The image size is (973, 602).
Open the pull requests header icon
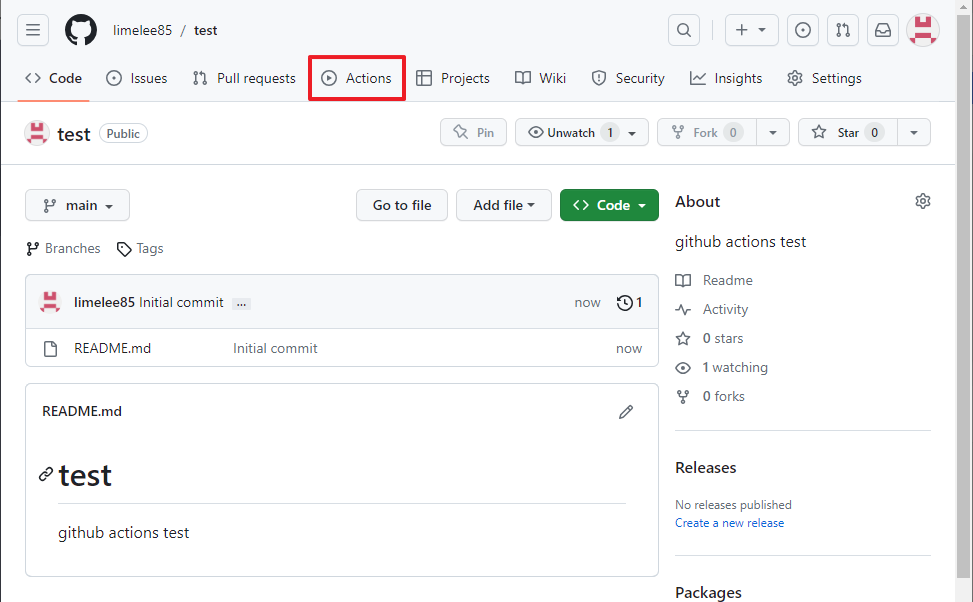(x=843, y=30)
